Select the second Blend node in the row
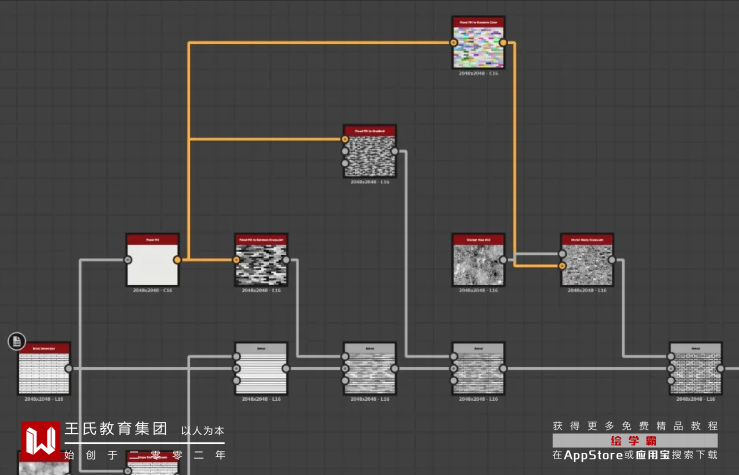 [x=370, y=369]
